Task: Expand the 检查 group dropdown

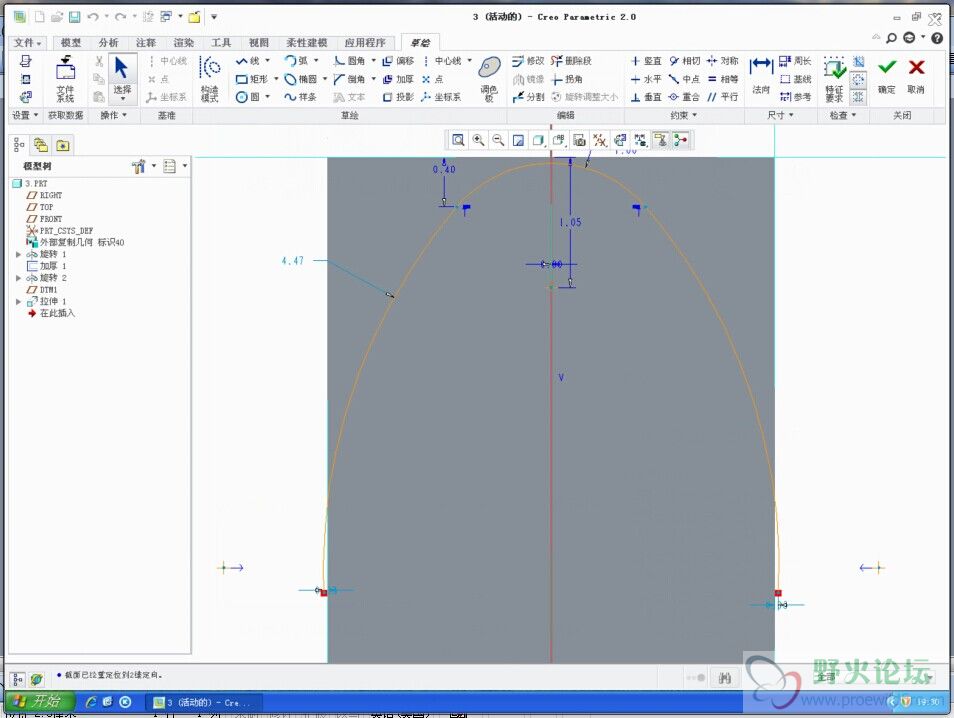Action: tap(843, 115)
